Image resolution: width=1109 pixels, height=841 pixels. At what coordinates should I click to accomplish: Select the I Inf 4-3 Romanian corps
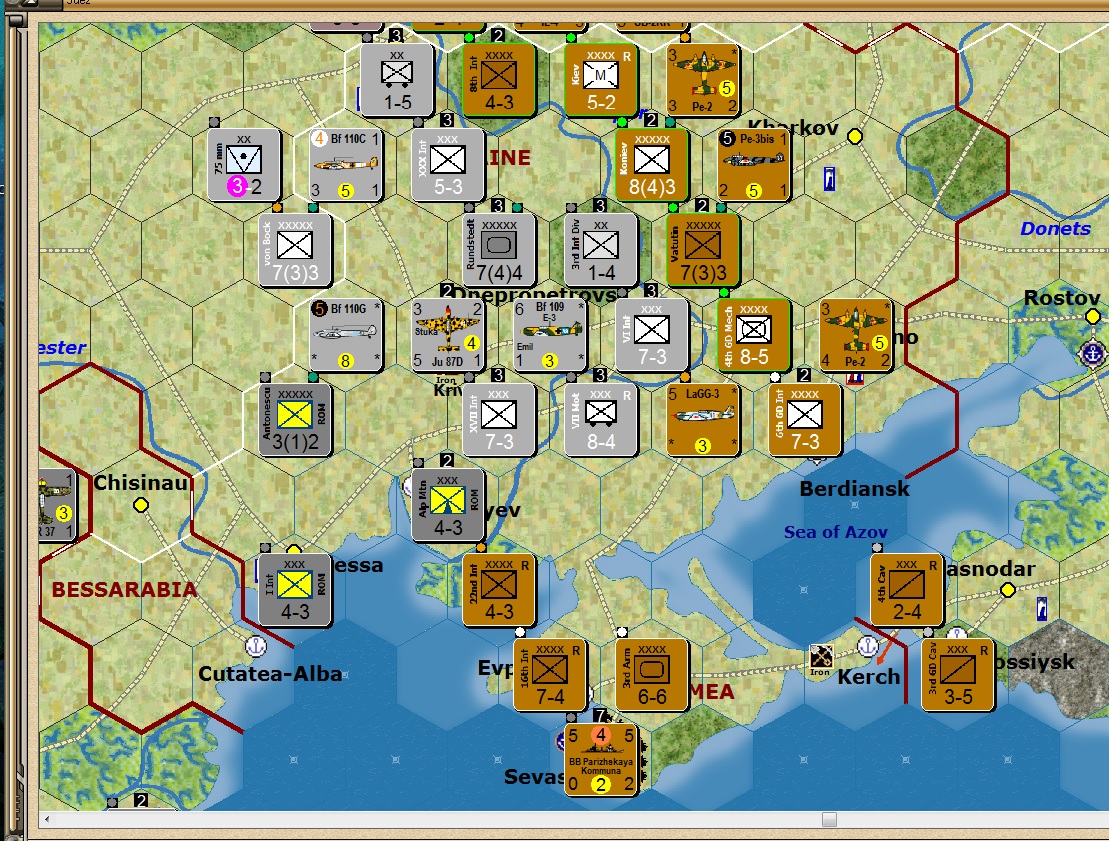(295, 590)
